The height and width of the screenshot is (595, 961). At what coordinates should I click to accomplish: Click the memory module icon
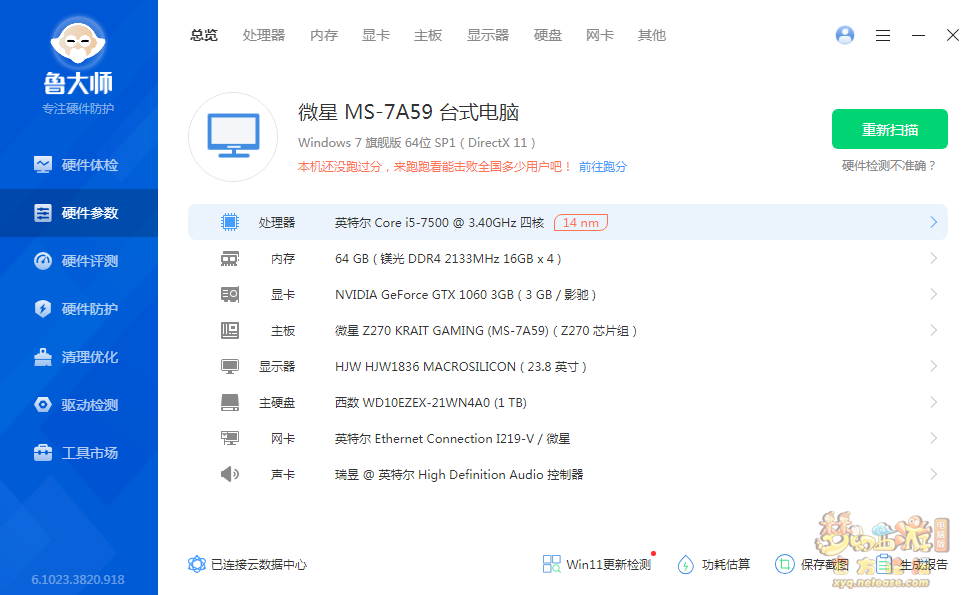click(x=230, y=259)
